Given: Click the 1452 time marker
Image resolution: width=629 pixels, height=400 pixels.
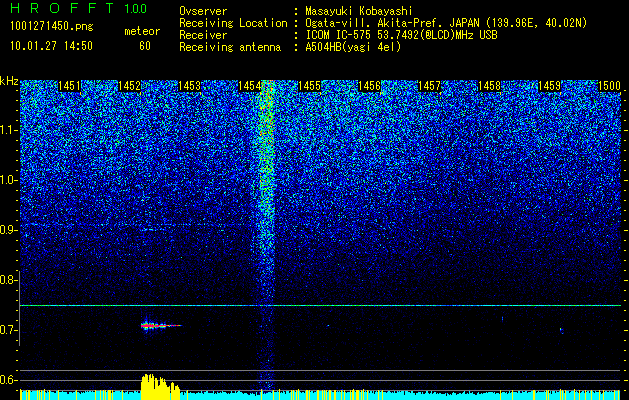Looking at the screenshot, I should (130, 86).
